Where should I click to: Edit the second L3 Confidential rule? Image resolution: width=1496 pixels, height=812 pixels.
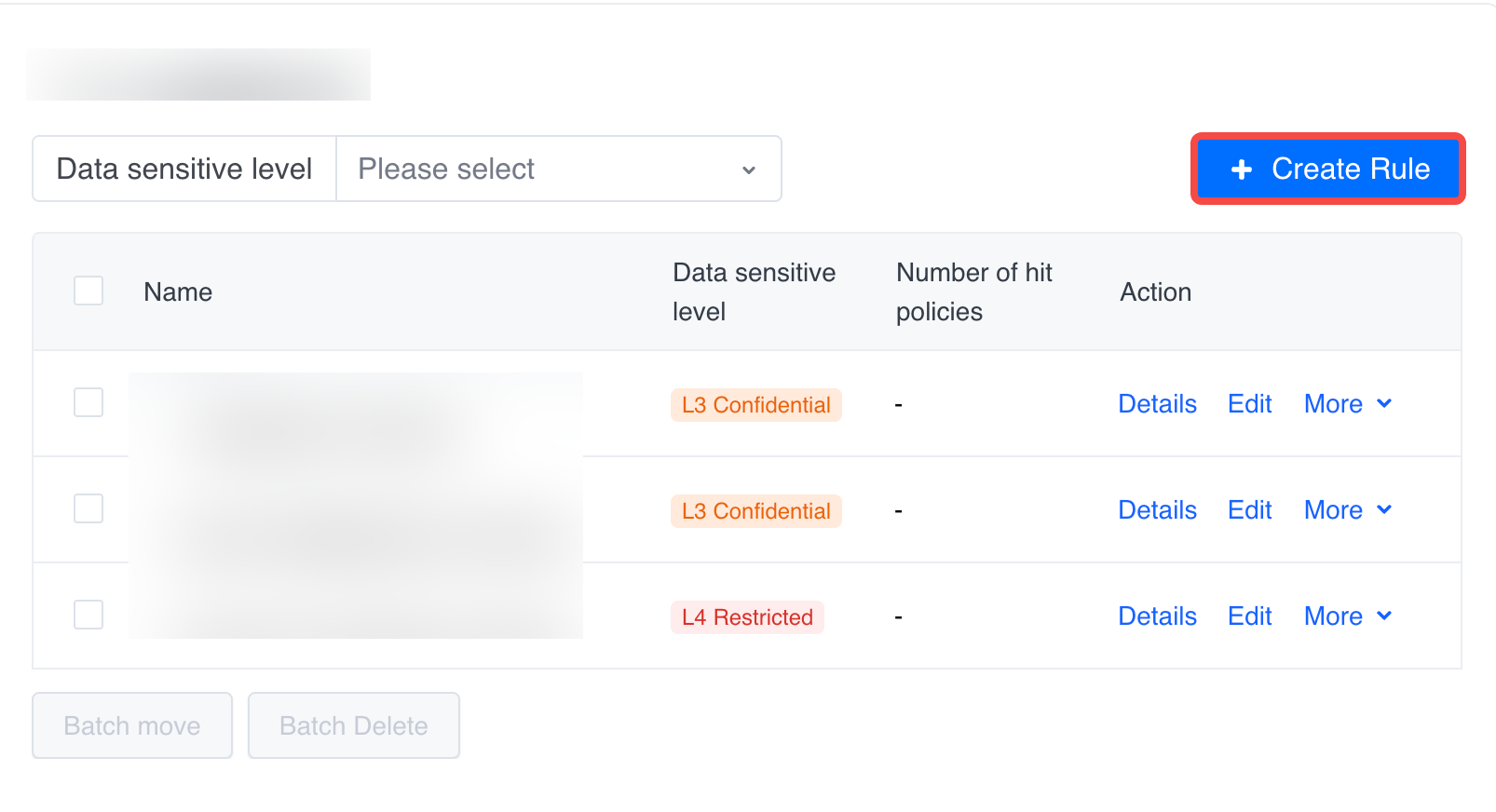click(1249, 510)
